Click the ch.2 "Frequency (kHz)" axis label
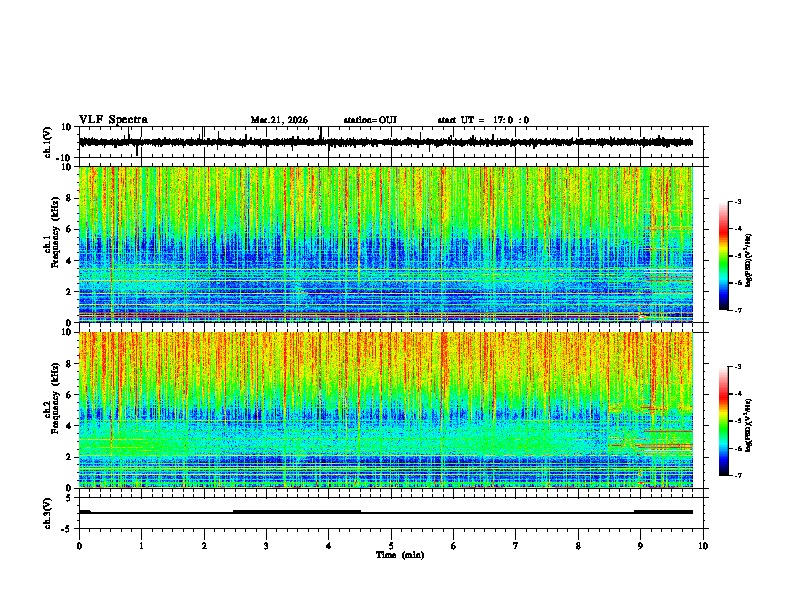This screenshot has width=792, height=612. (55, 398)
